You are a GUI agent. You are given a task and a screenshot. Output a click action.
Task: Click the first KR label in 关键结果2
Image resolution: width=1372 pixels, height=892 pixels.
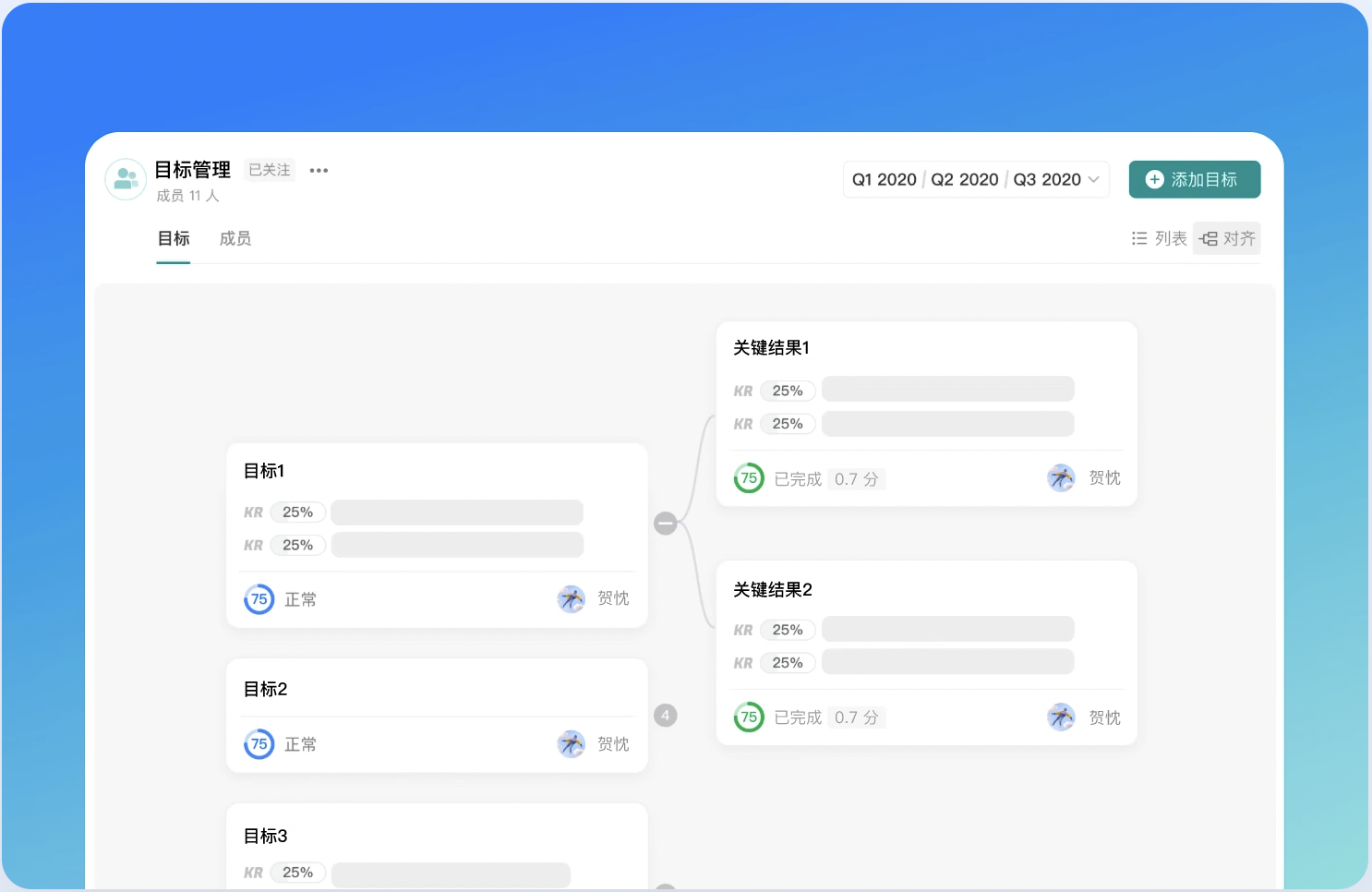[743, 630]
